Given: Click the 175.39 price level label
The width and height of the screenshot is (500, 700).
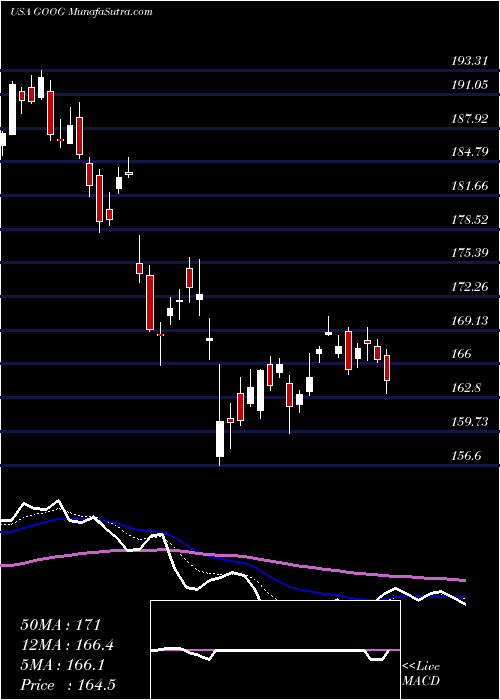Looking at the screenshot, I should pyautogui.click(x=470, y=253).
